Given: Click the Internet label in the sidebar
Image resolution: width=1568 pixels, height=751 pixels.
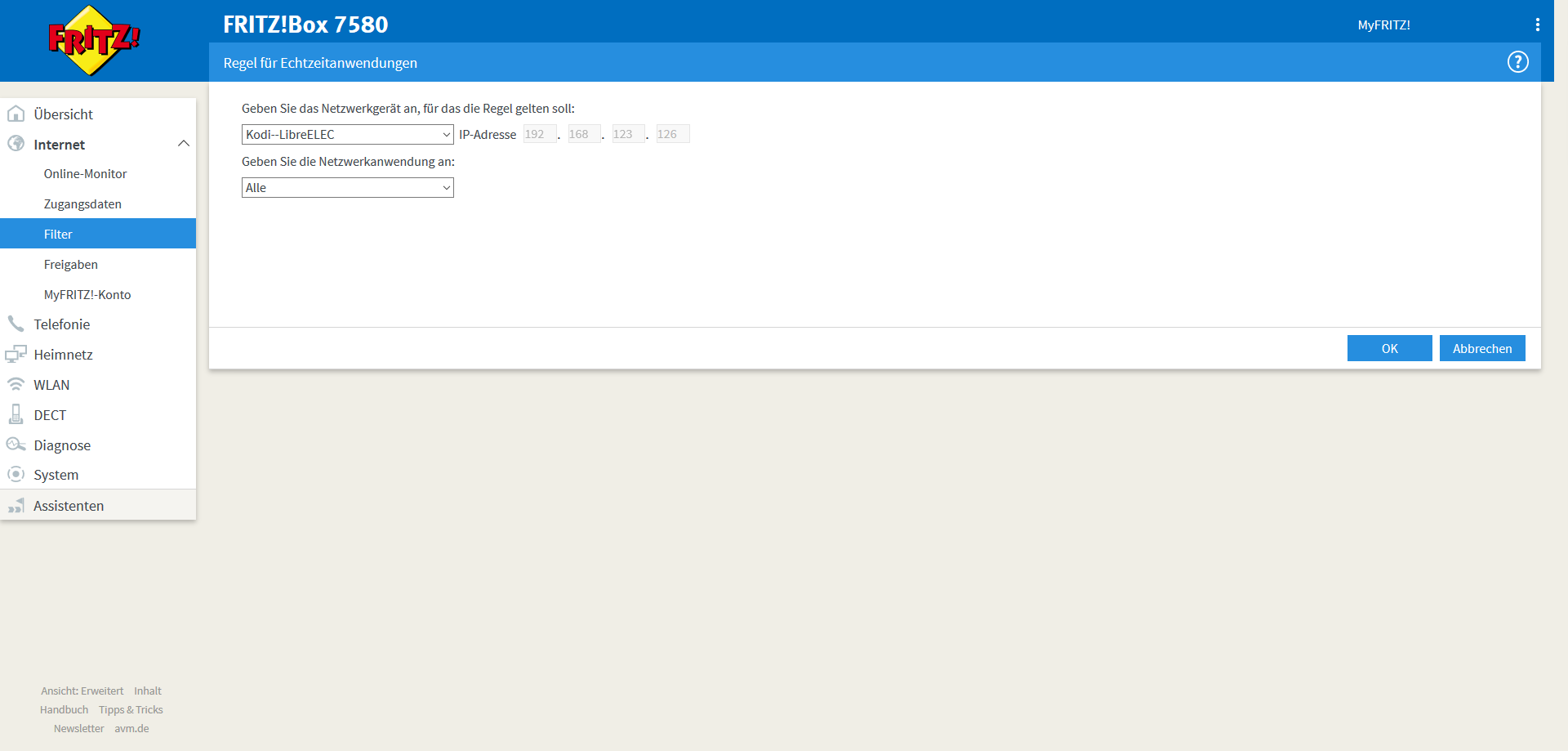Looking at the screenshot, I should [x=59, y=144].
